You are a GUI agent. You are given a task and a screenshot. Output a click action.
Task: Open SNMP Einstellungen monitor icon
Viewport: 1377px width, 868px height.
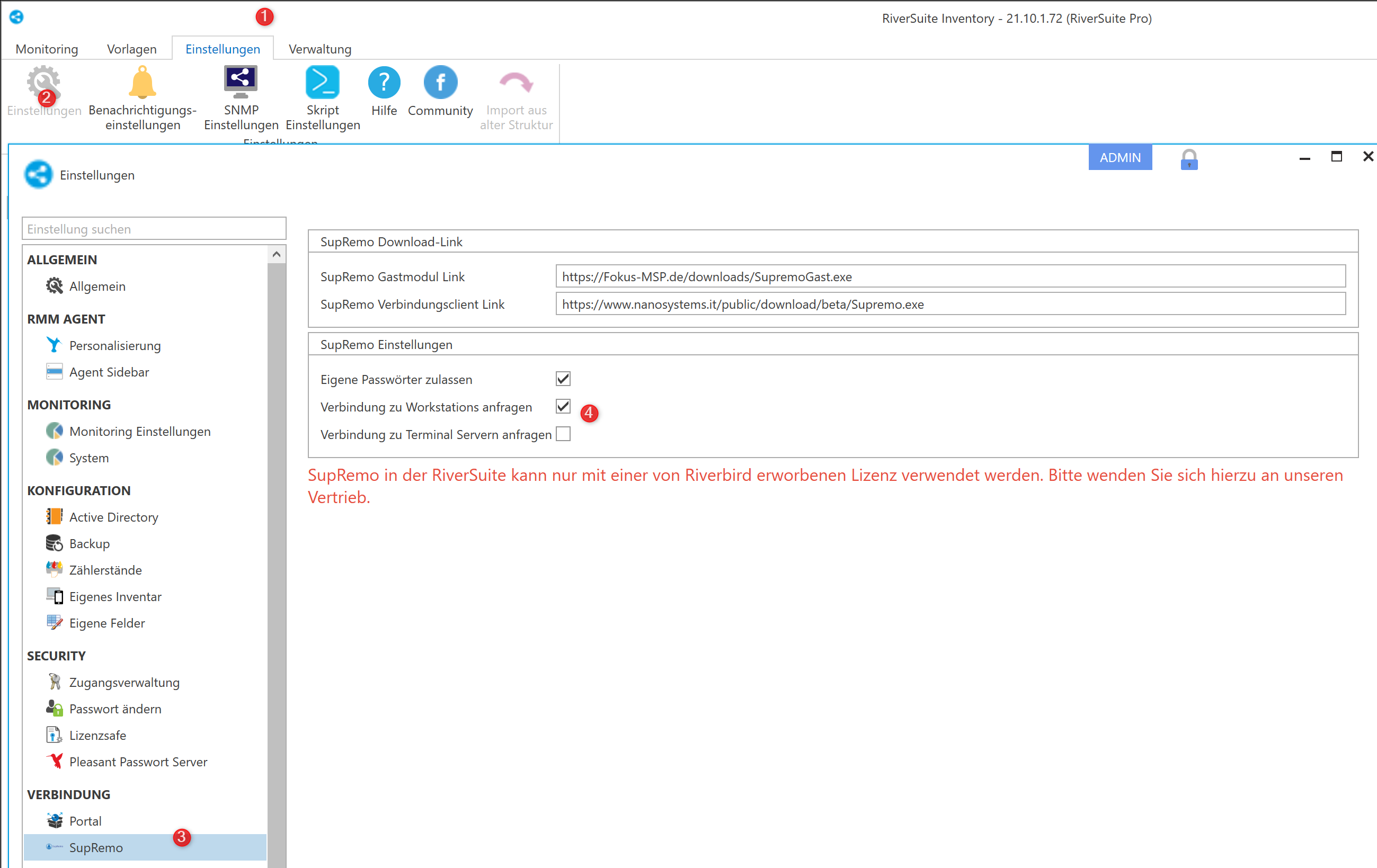pyautogui.click(x=241, y=82)
